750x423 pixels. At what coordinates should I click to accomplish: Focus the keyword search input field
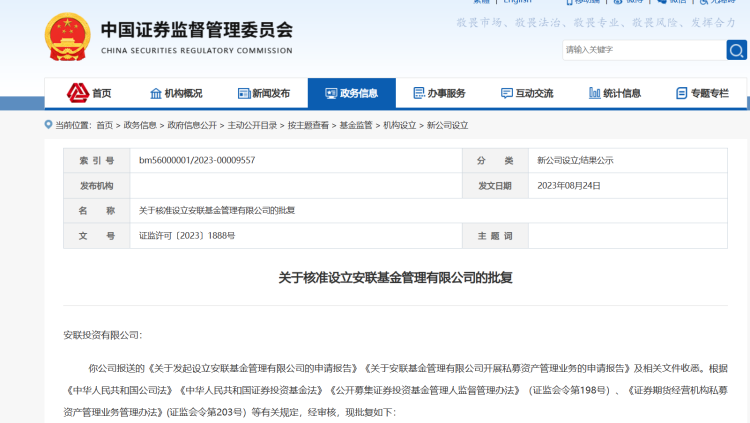point(644,50)
